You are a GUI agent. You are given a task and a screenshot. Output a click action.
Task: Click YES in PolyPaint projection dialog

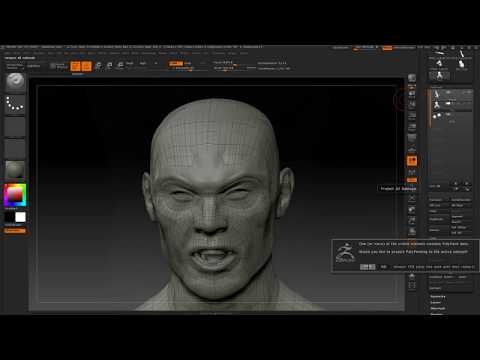(368, 267)
